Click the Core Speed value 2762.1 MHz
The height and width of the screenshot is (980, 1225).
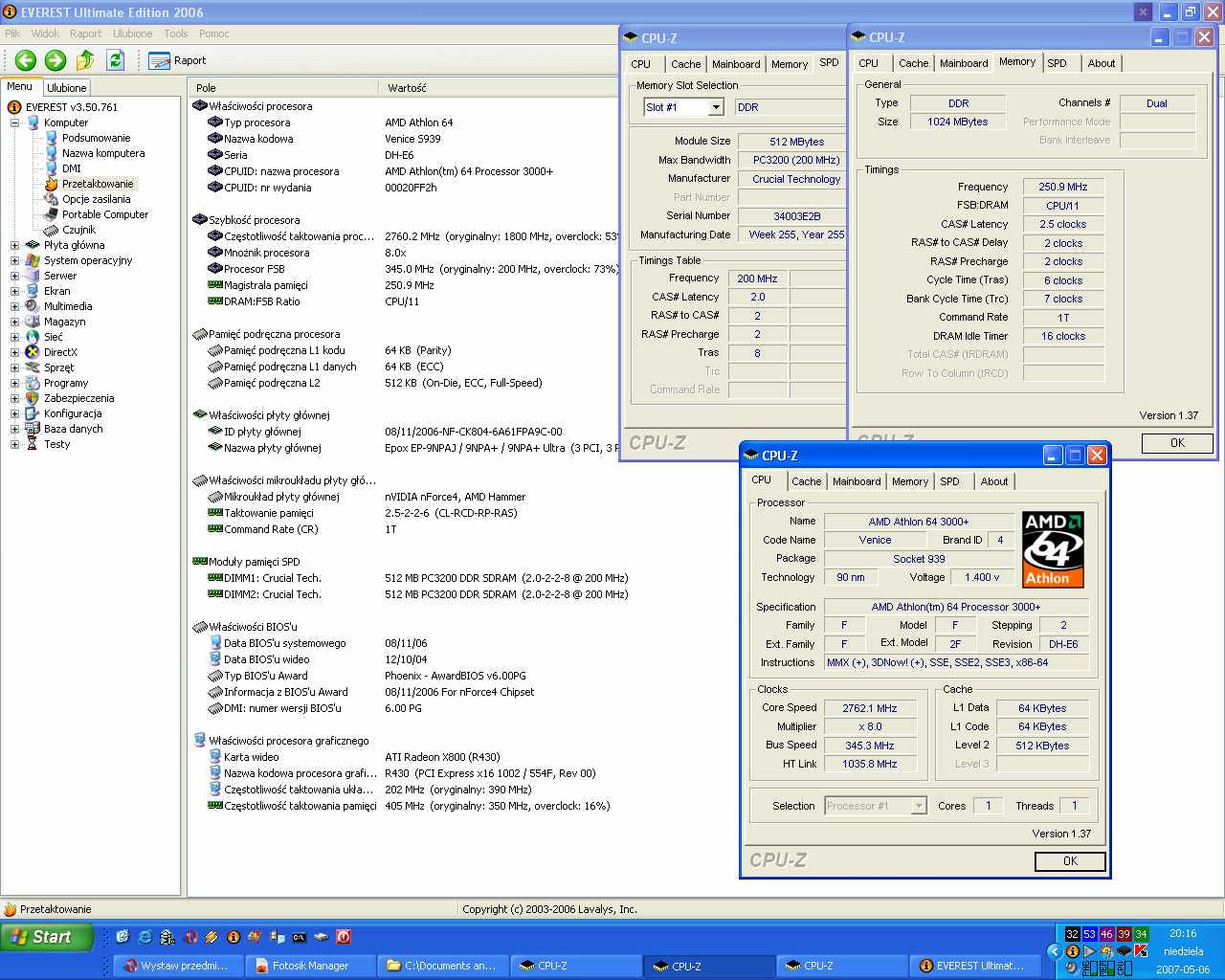869,708
